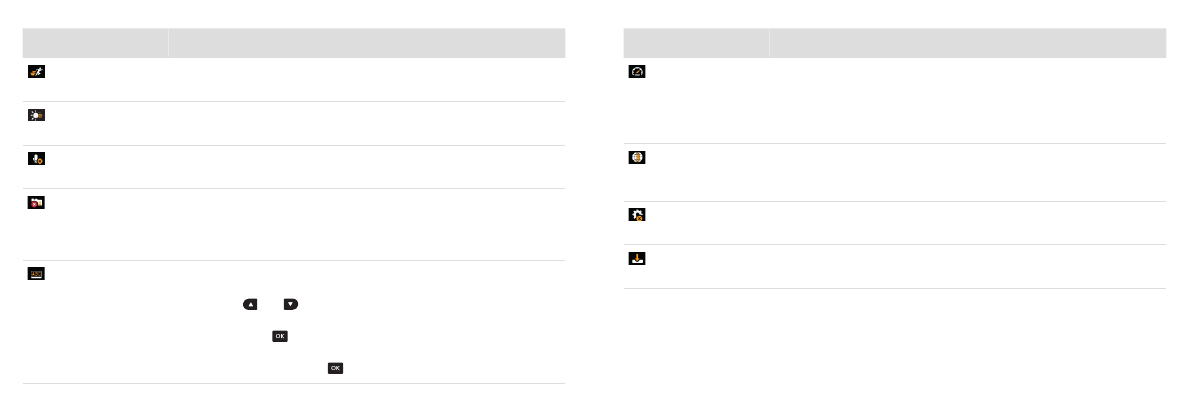Viewport: 1191px width, 420px height.
Task: Click the speedometer gauge icon
Action: coord(637,71)
